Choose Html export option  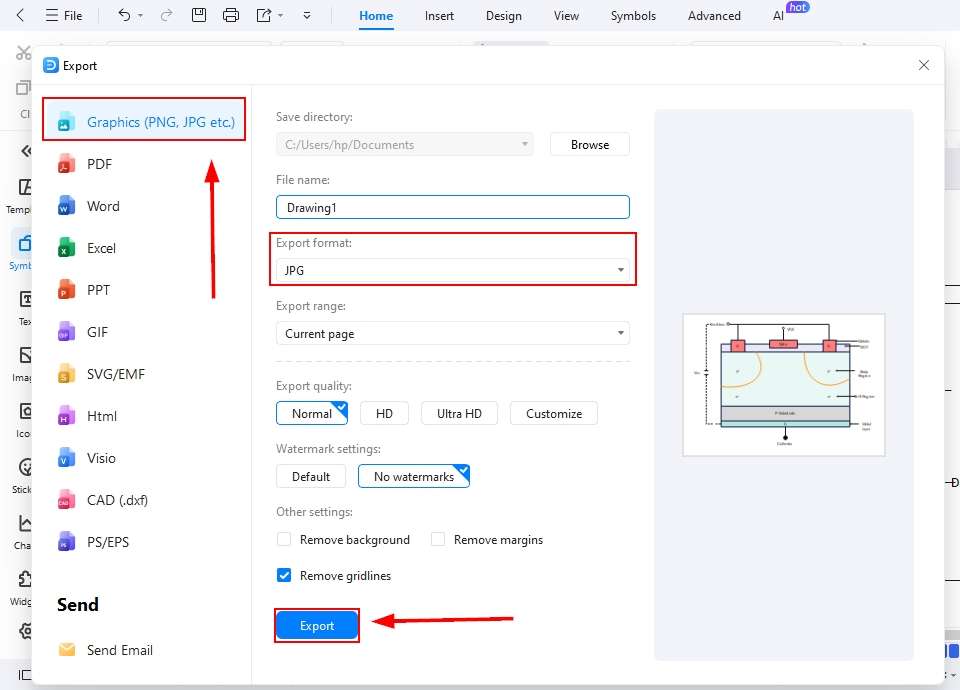[x=102, y=416]
